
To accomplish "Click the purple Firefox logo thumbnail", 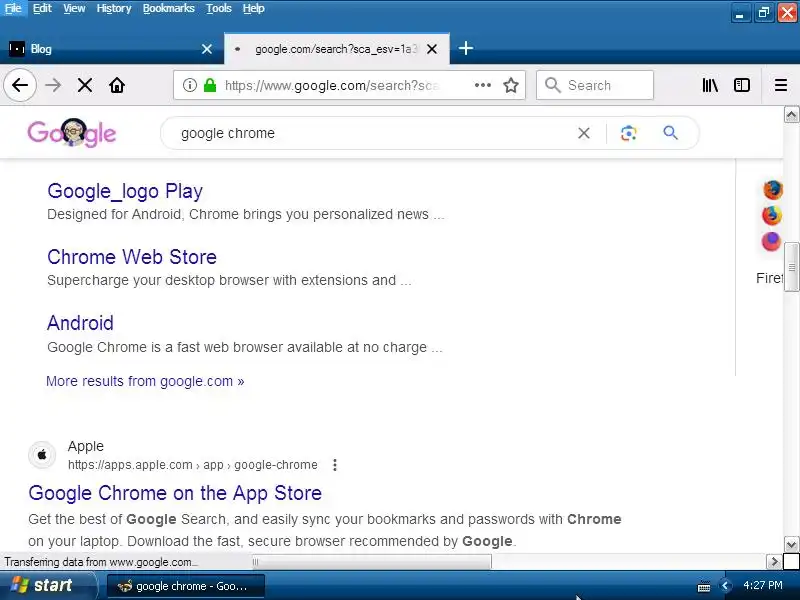I will coord(771,241).
